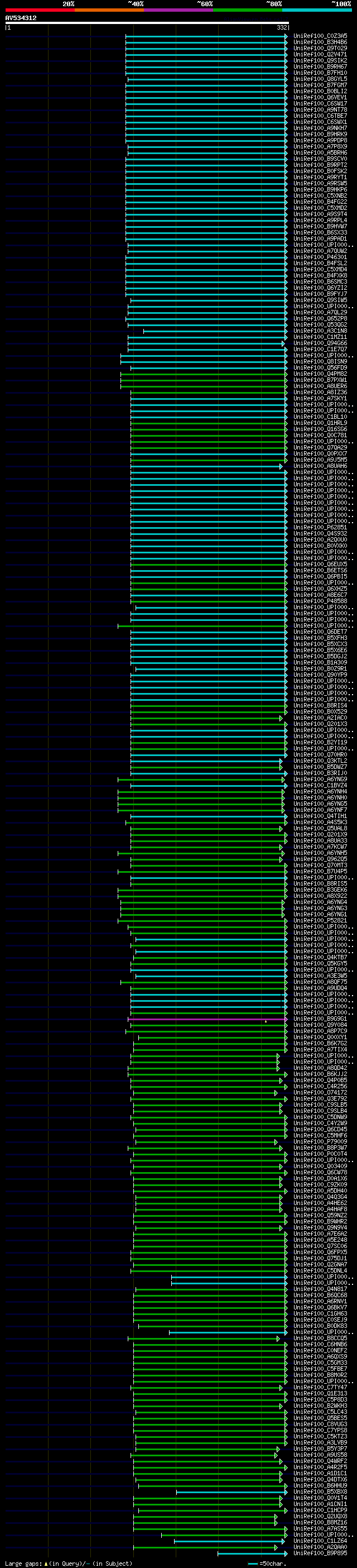This screenshot has width=357, height=1568.
Task: Select the UniRef100_C1LZ64 label
Action: pyautogui.click(x=321, y=1541)
